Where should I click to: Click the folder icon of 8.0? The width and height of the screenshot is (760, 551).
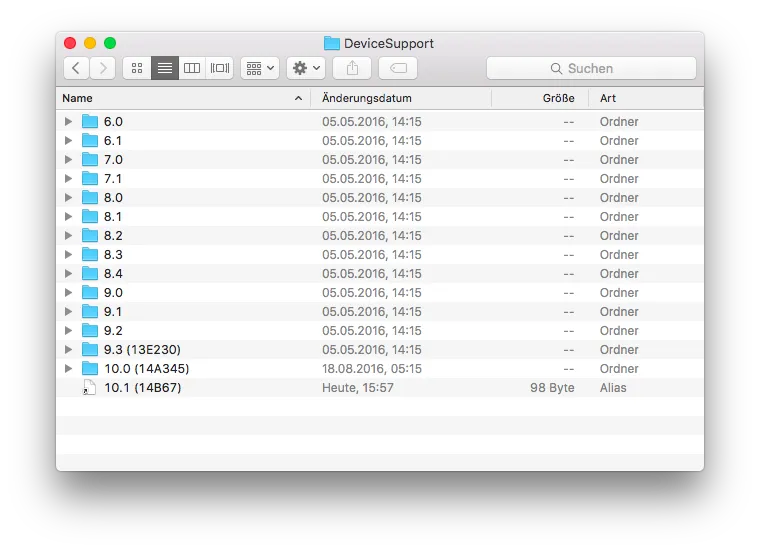point(90,197)
